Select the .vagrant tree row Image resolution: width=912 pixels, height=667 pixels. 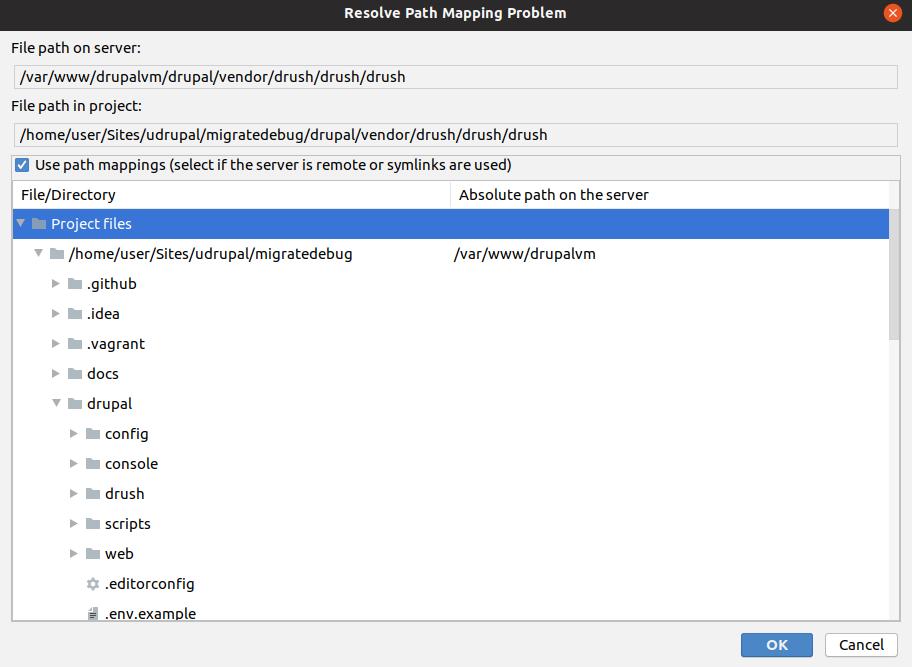click(x=451, y=344)
